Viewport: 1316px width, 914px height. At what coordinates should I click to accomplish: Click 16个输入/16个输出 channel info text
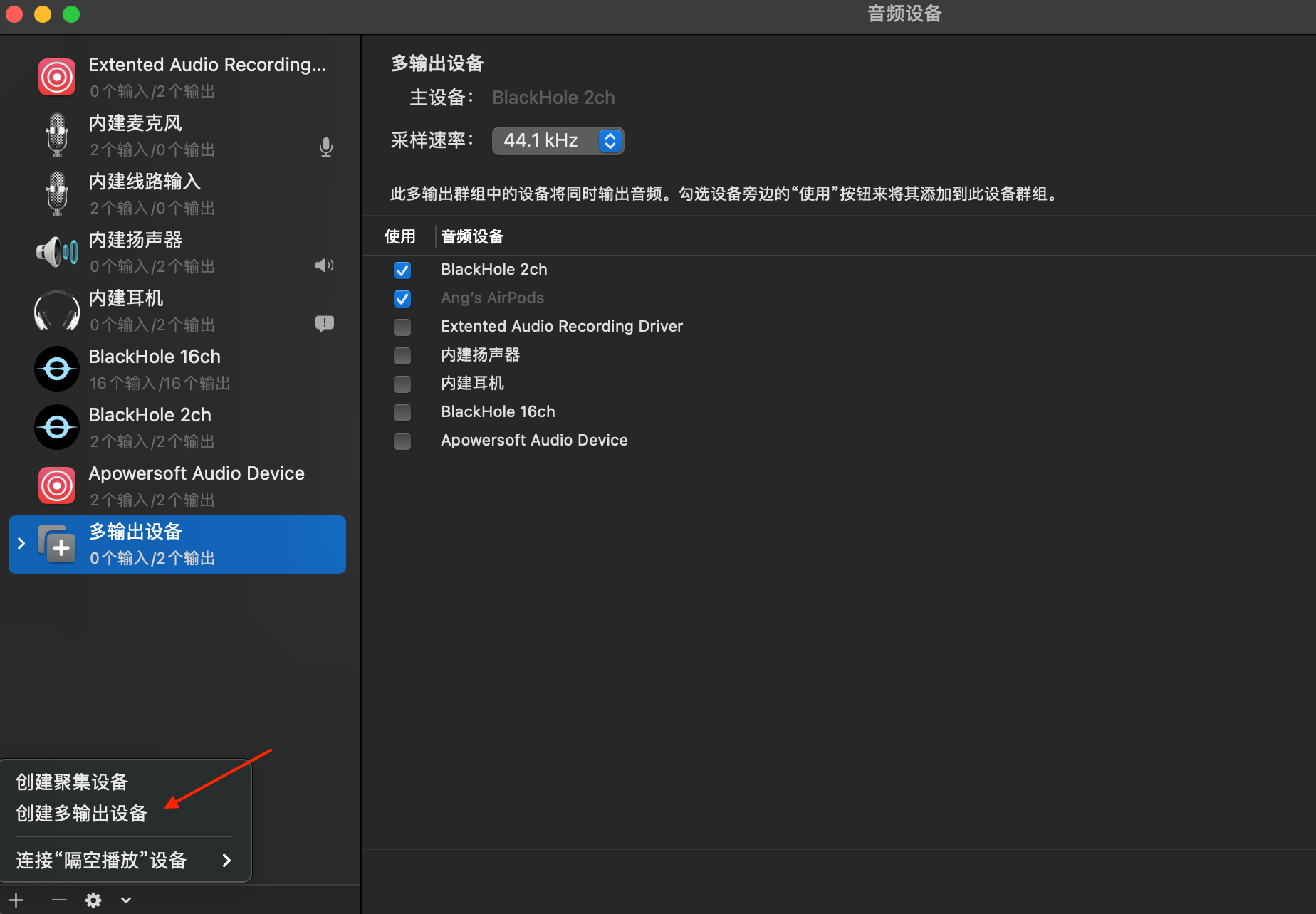(160, 384)
